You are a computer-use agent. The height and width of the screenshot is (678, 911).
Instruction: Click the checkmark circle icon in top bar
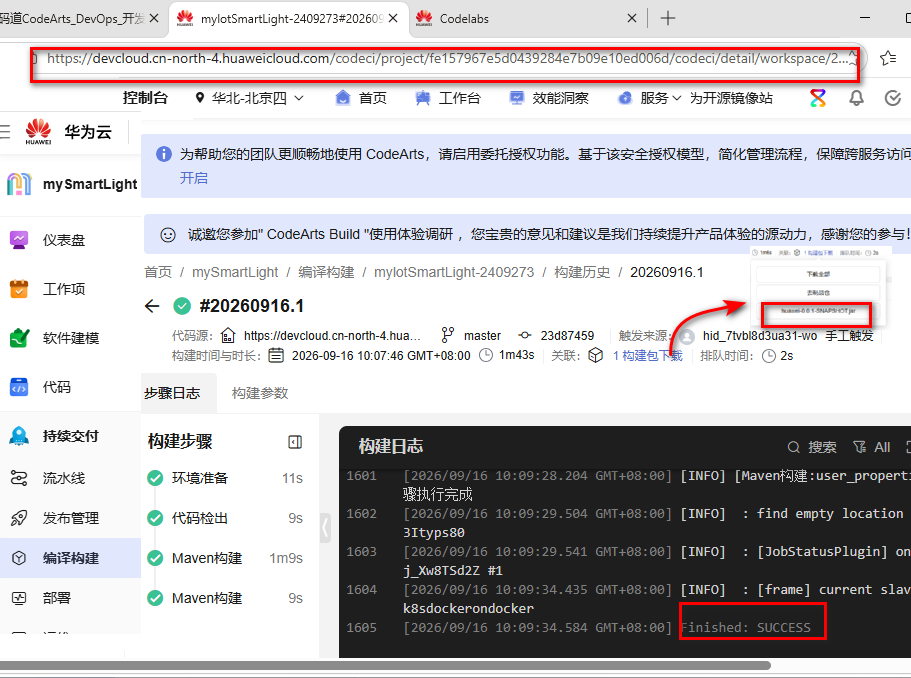pos(892,98)
